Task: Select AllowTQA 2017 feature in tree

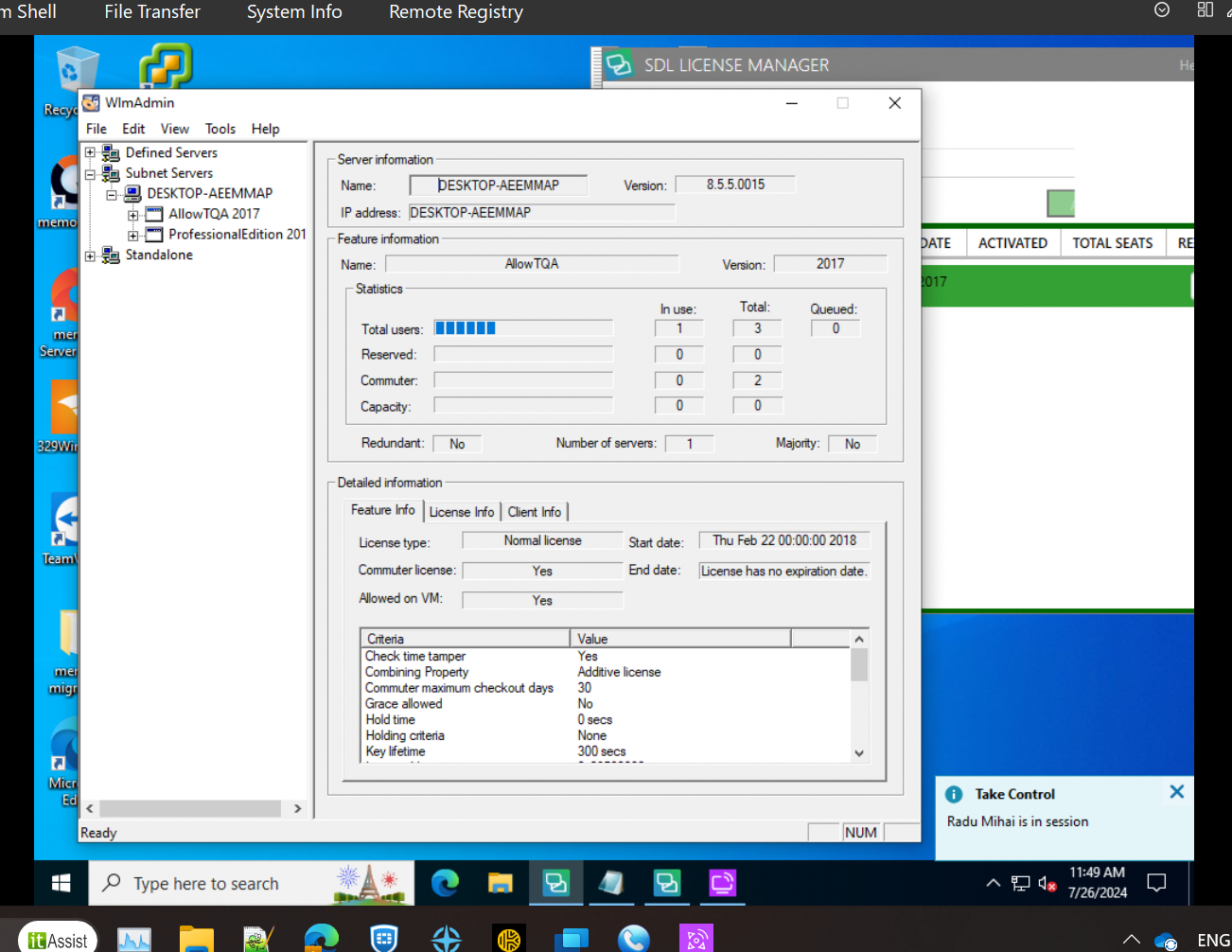Action: (214, 214)
